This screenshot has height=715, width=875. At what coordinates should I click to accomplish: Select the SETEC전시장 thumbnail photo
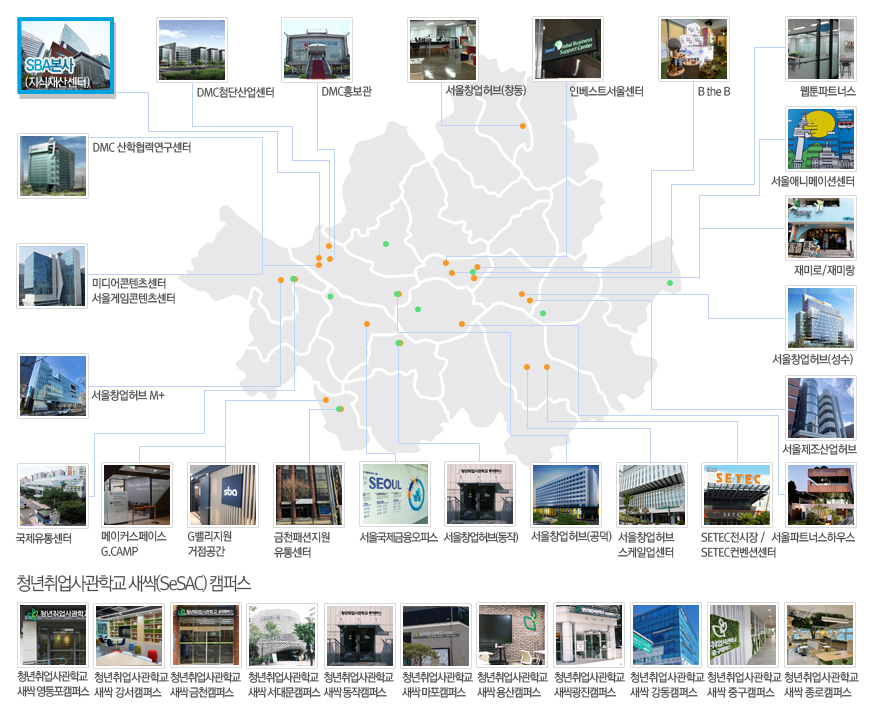tap(737, 495)
